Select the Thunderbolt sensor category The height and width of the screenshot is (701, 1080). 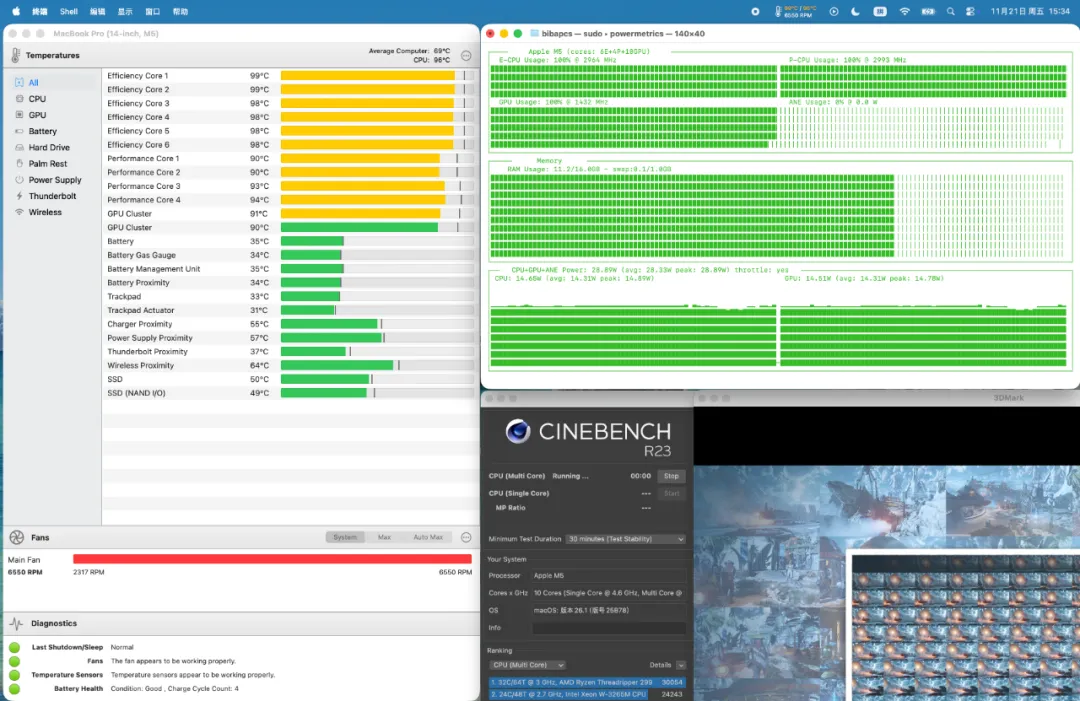(52, 196)
